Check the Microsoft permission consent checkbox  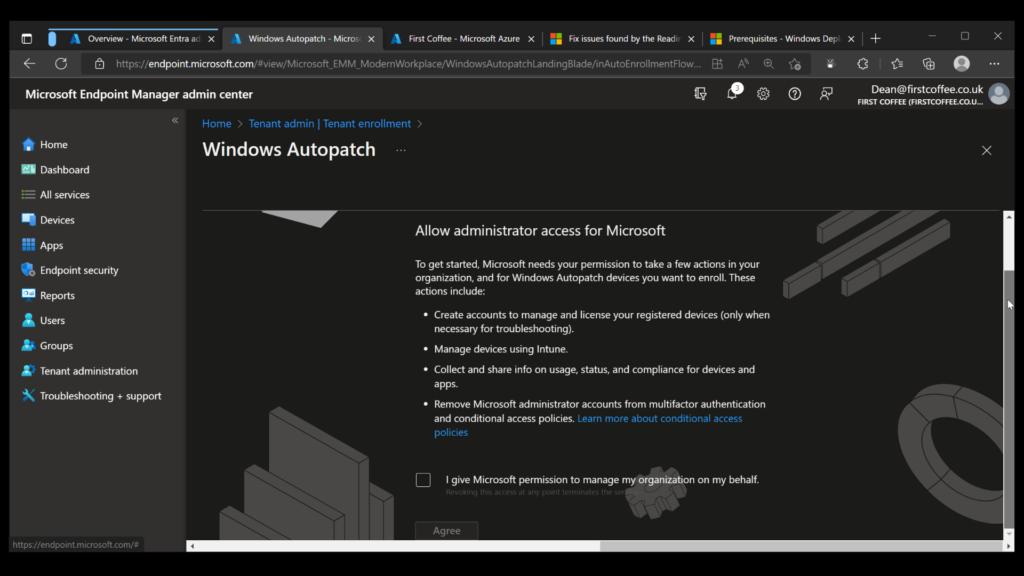tap(423, 479)
